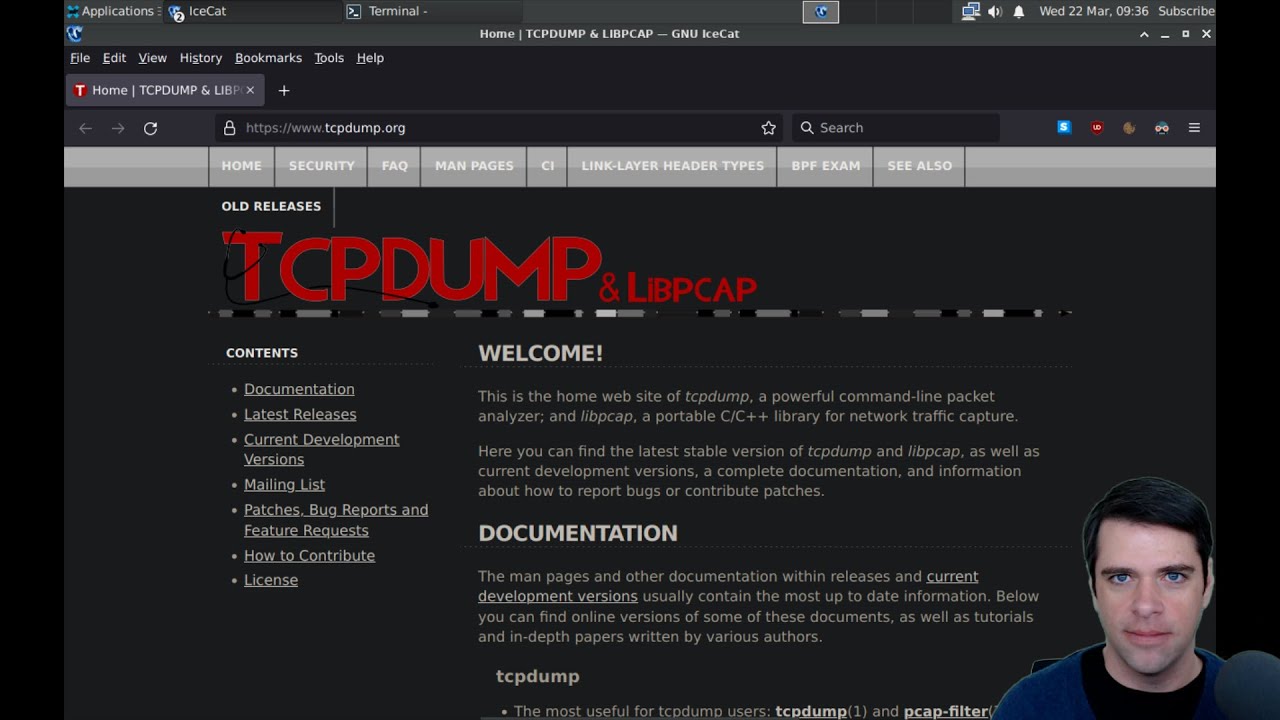
Task: Bookmark this page with the star
Action: tap(768, 128)
